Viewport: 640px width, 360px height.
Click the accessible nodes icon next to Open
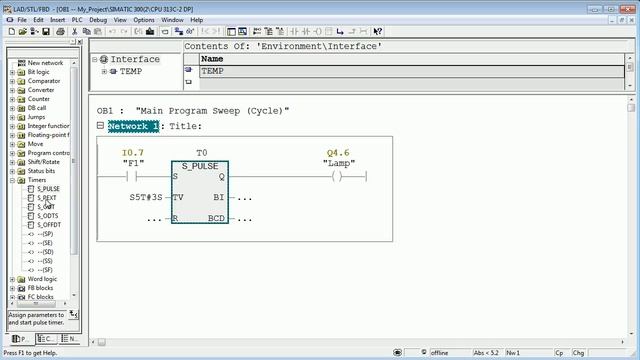click(x=34, y=31)
